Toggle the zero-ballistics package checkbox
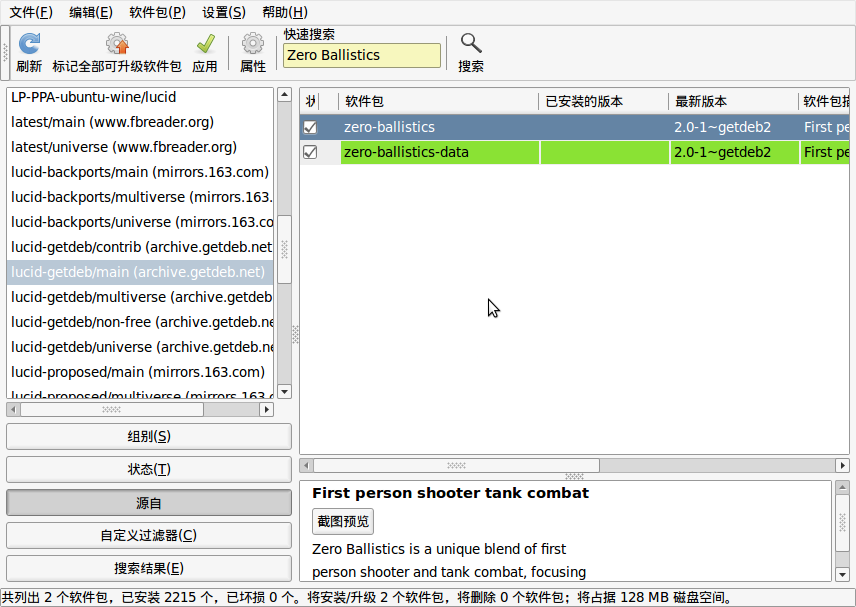 pos(310,127)
